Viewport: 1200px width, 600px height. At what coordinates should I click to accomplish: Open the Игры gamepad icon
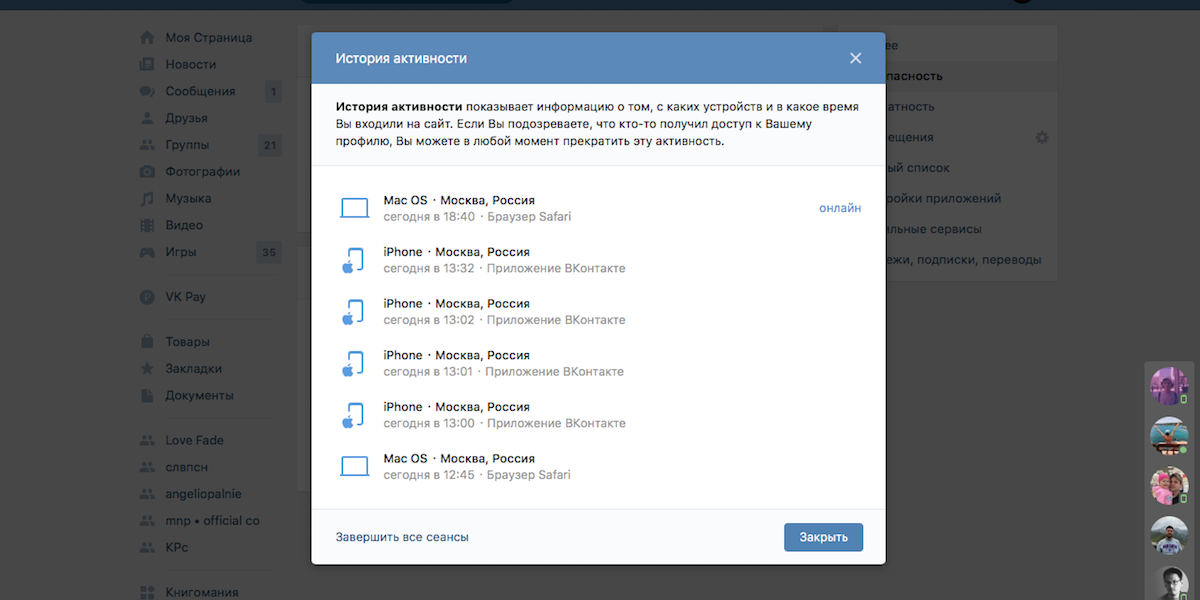147,252
